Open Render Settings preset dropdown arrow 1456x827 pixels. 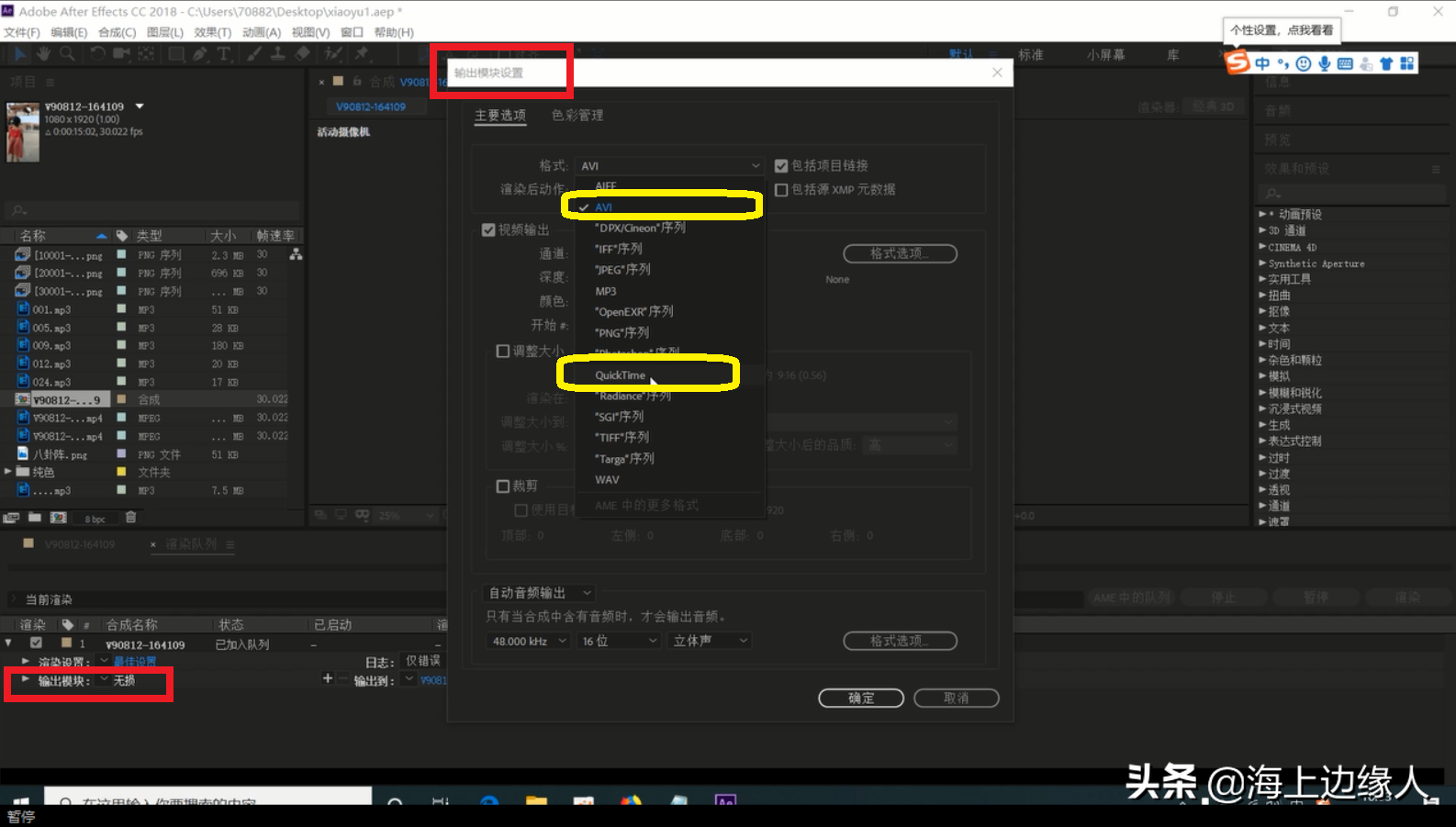[105, 661]
